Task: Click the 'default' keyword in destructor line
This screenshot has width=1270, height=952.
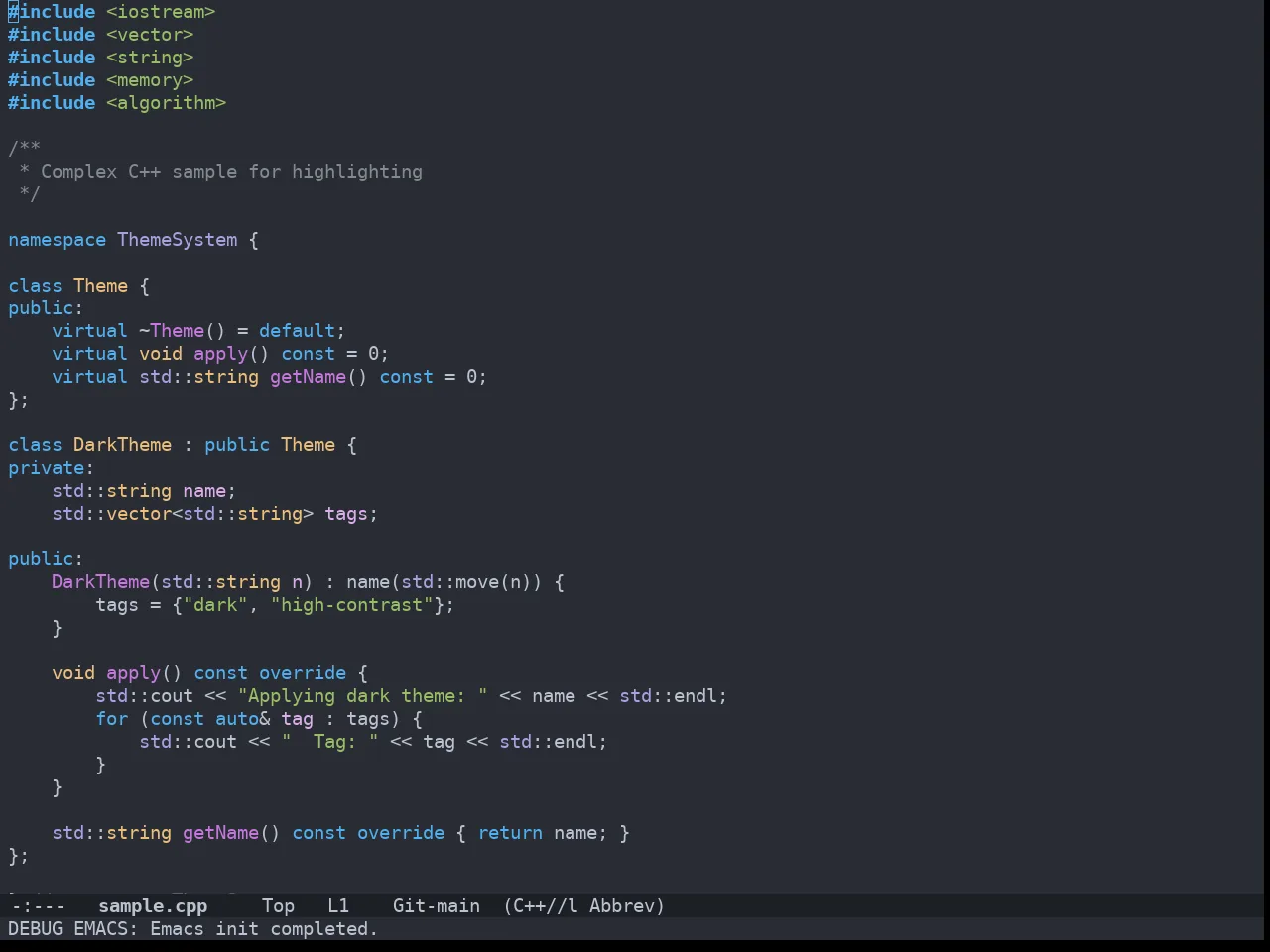Action: pyautogui.click(x=297, y=331)
